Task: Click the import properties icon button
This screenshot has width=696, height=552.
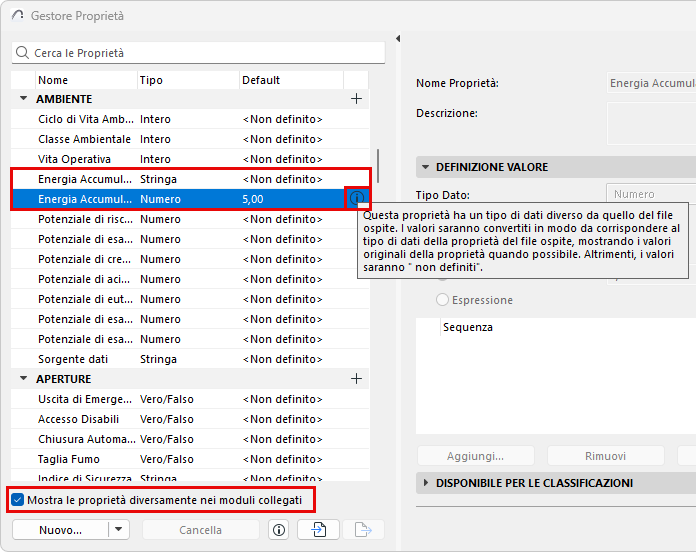Action: (x=318, y=530)
